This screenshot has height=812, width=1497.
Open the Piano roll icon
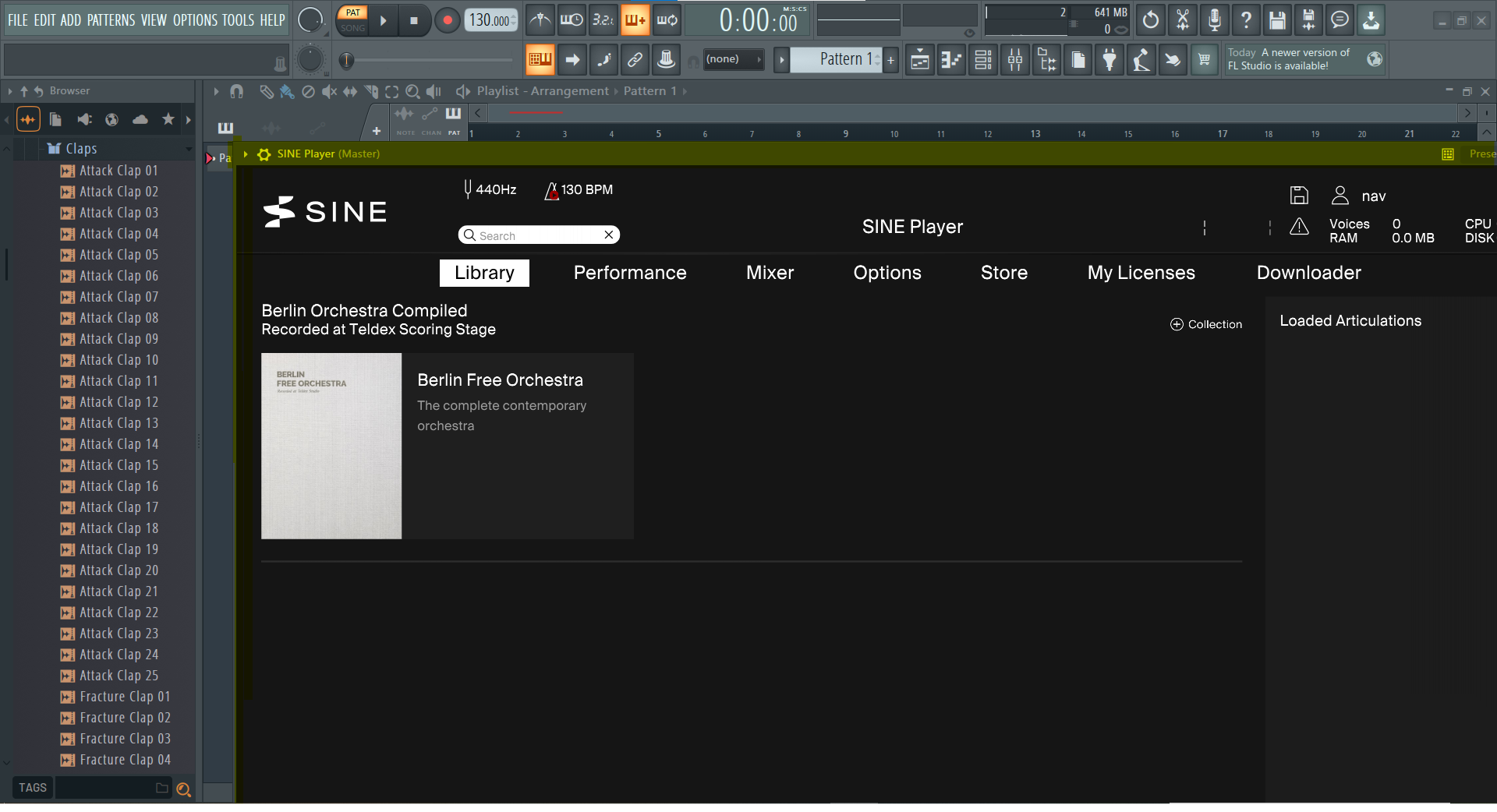pos(951,59)
